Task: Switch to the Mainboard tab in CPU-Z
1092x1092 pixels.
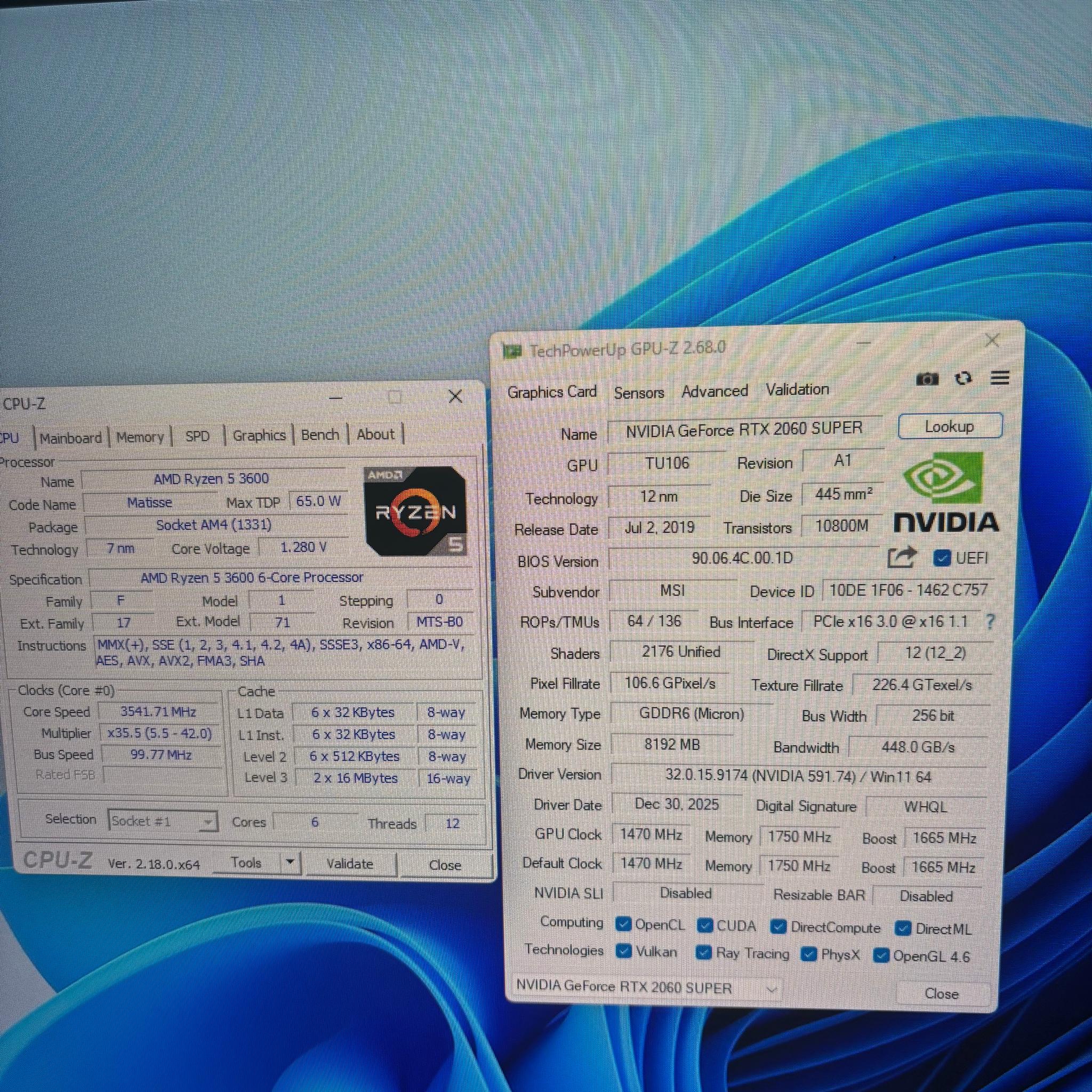Action: (x=71, y=437)
